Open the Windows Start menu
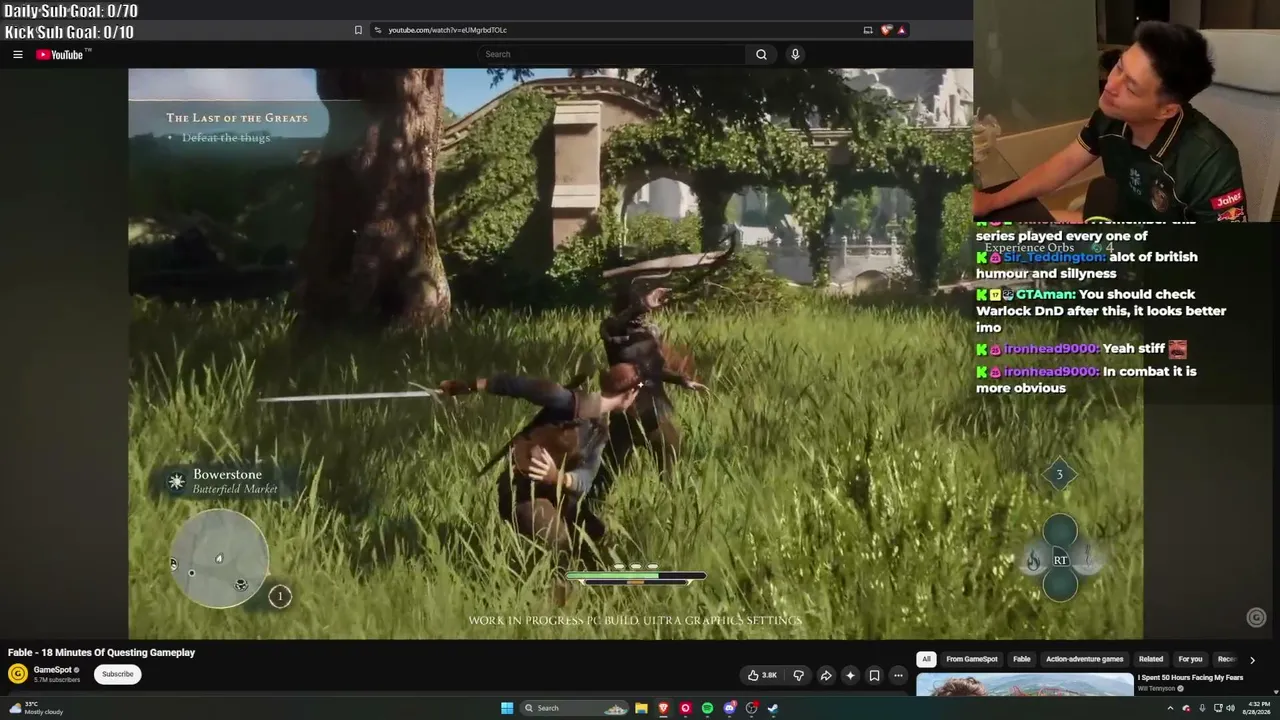This screenshot has height=720, width=1280. click(x=507, y=708)
